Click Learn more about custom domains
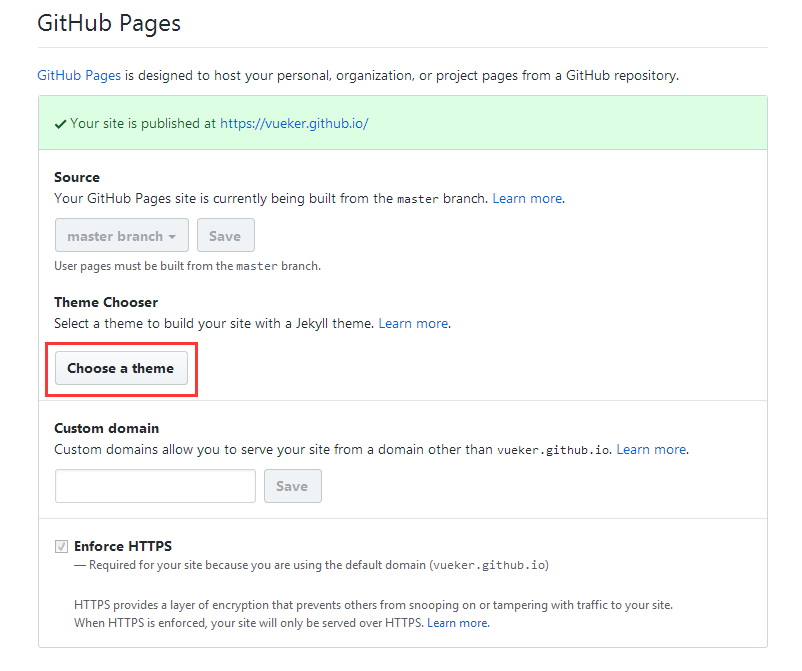802x671 pixels. [x=651, y=449]
